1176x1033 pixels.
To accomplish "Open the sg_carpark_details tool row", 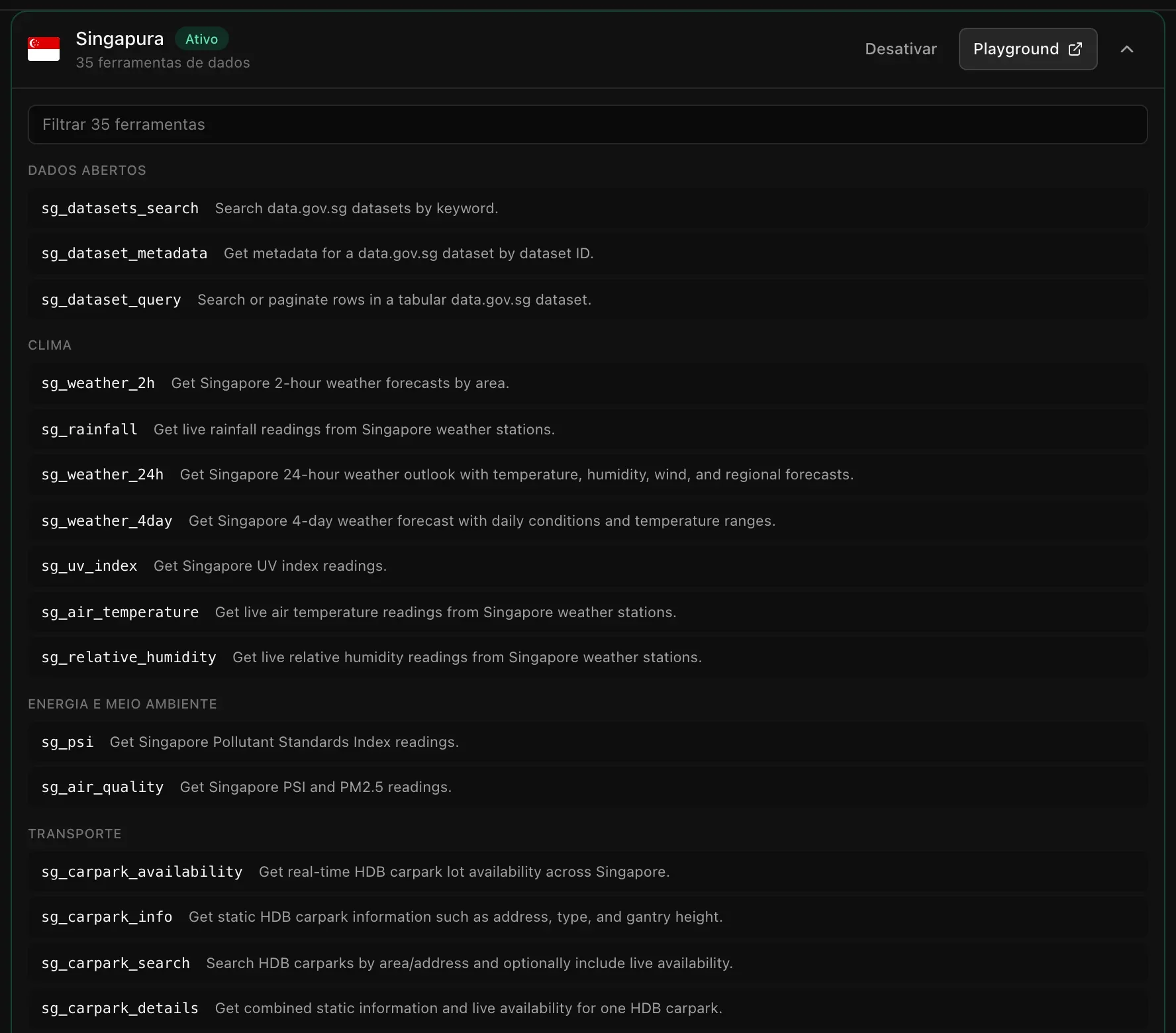I will (587, 1008).
